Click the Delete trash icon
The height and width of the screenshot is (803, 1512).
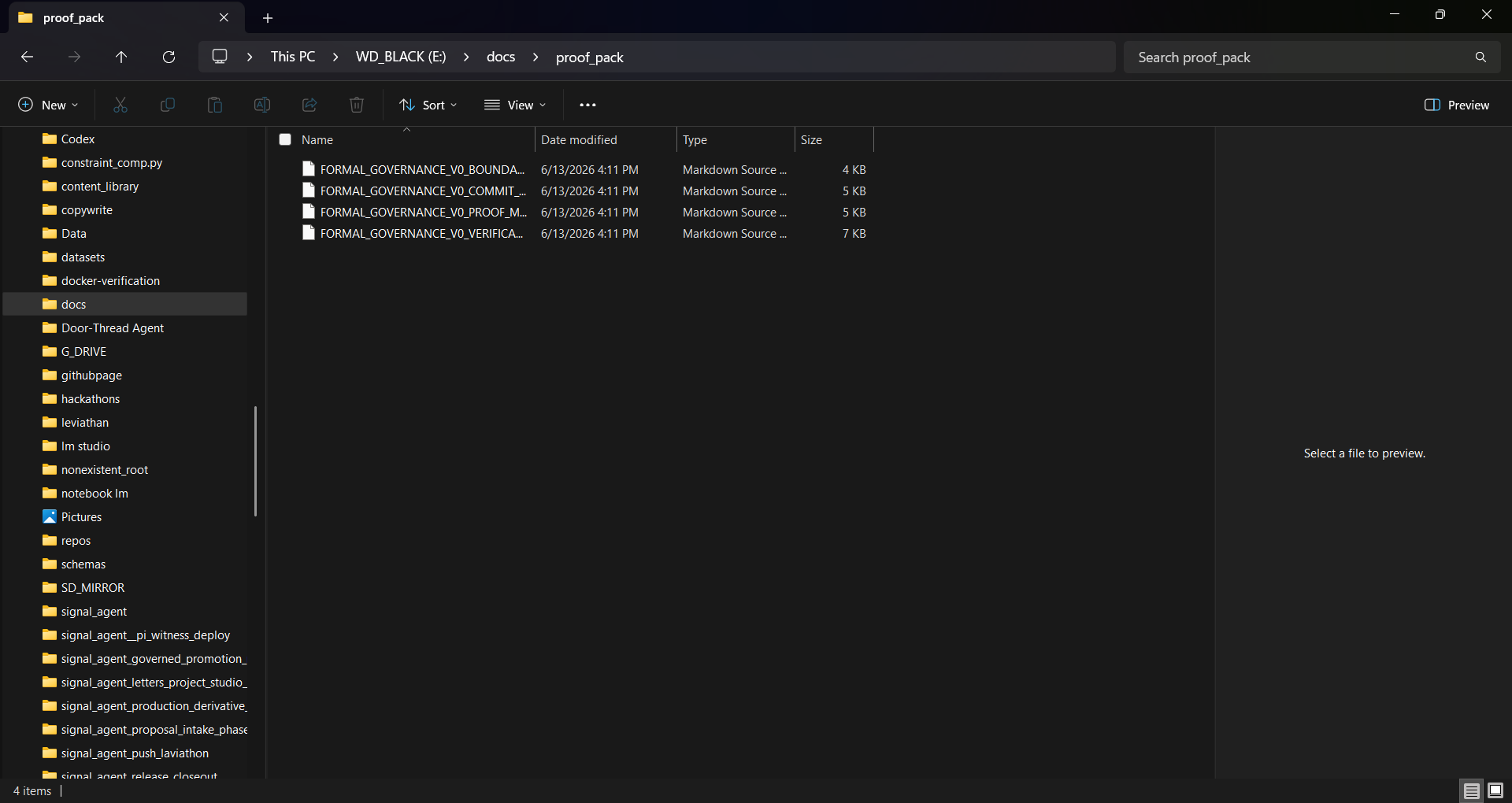tap(357, 105)
